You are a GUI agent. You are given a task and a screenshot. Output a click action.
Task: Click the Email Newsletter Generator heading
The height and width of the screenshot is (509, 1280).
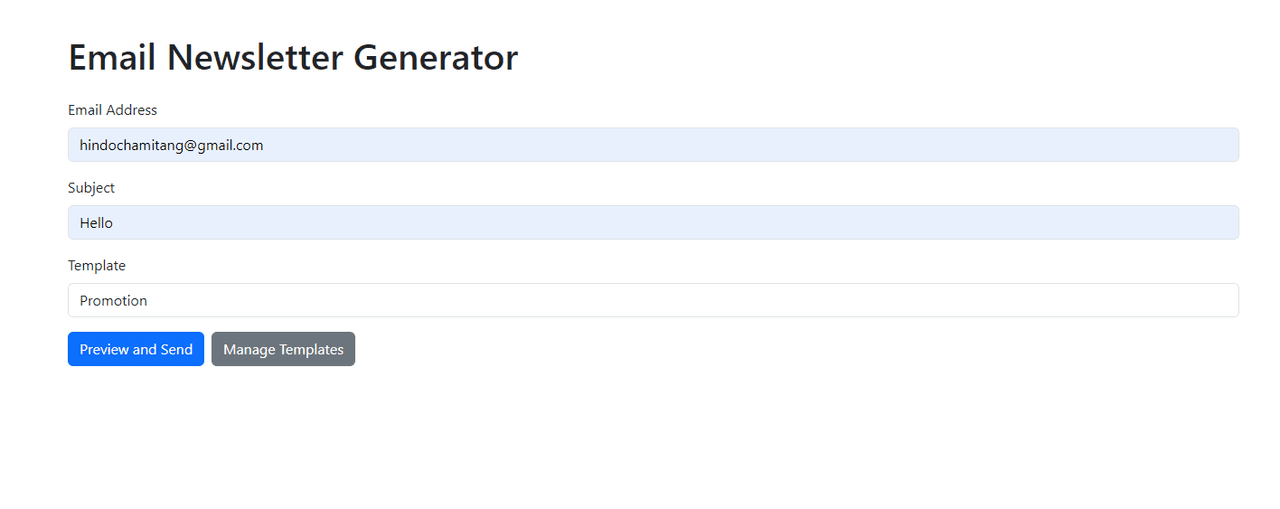click(x=293, y=58)
